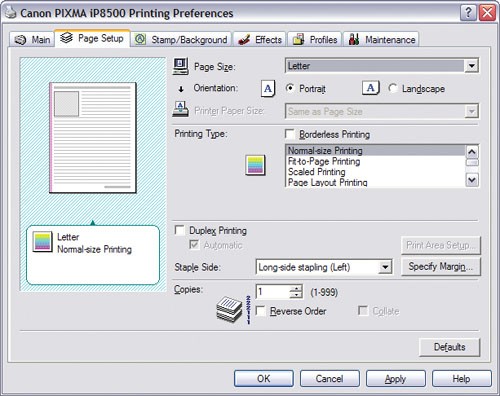
Task: Click the Print Area Setup button
Action: (x=441, y=245)
